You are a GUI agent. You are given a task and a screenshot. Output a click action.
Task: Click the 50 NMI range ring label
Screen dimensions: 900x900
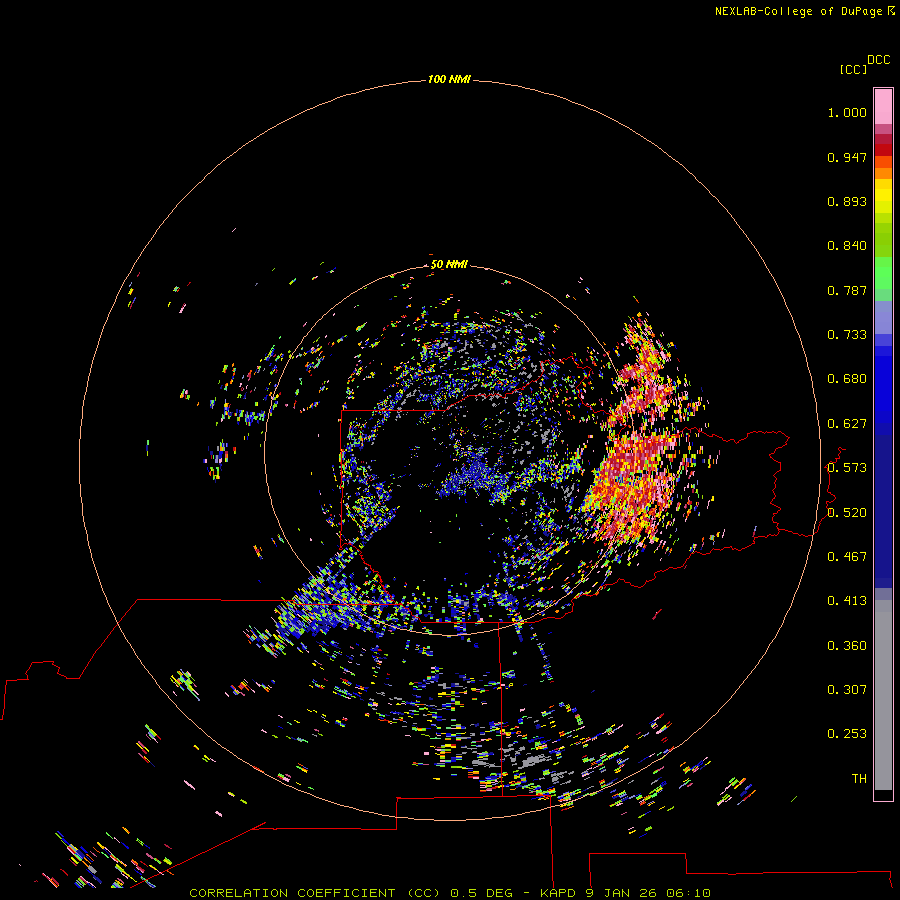pos(449,264)
